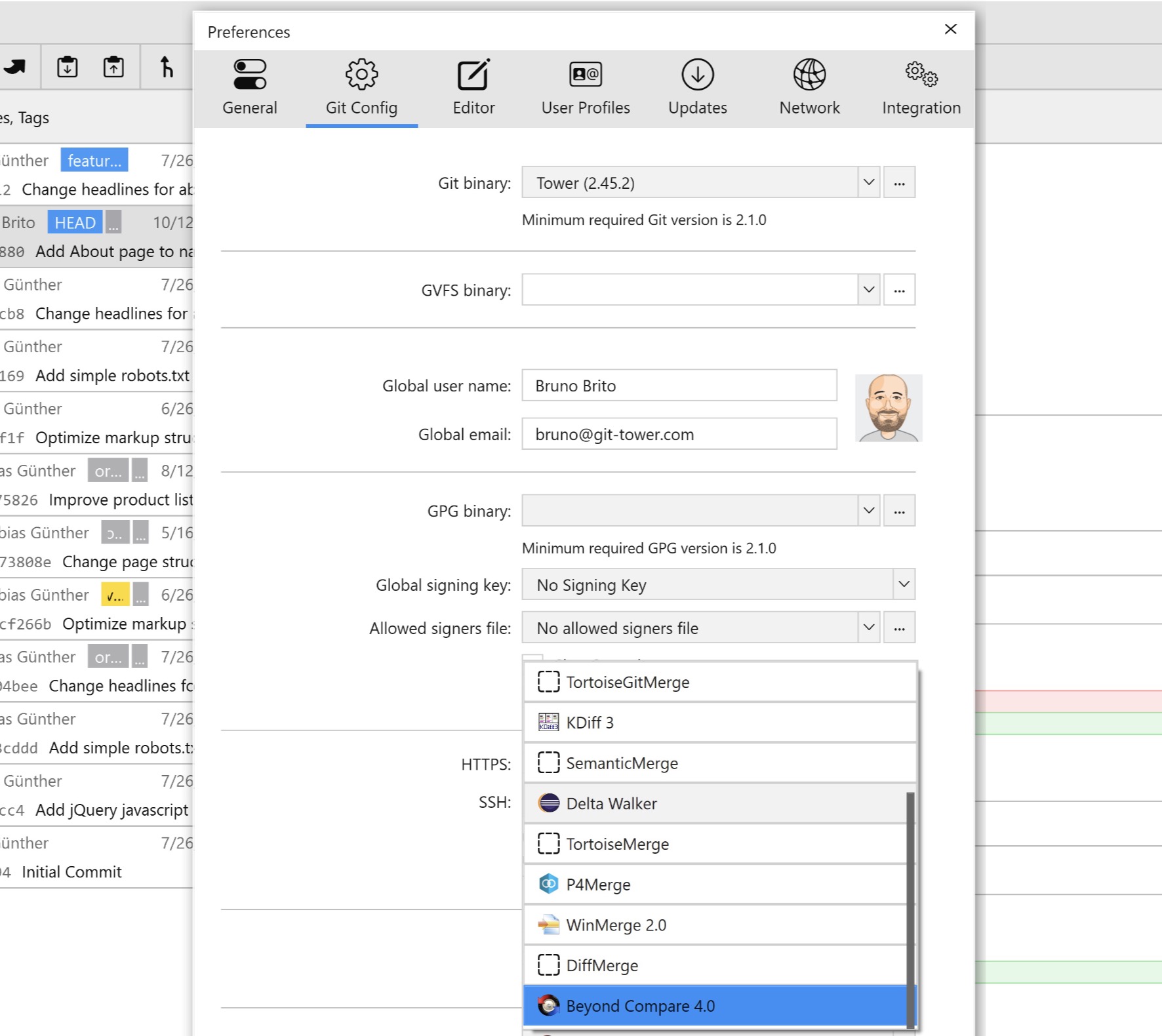
Task: Expand the GVFS binary dropdown
Action: 869,289
